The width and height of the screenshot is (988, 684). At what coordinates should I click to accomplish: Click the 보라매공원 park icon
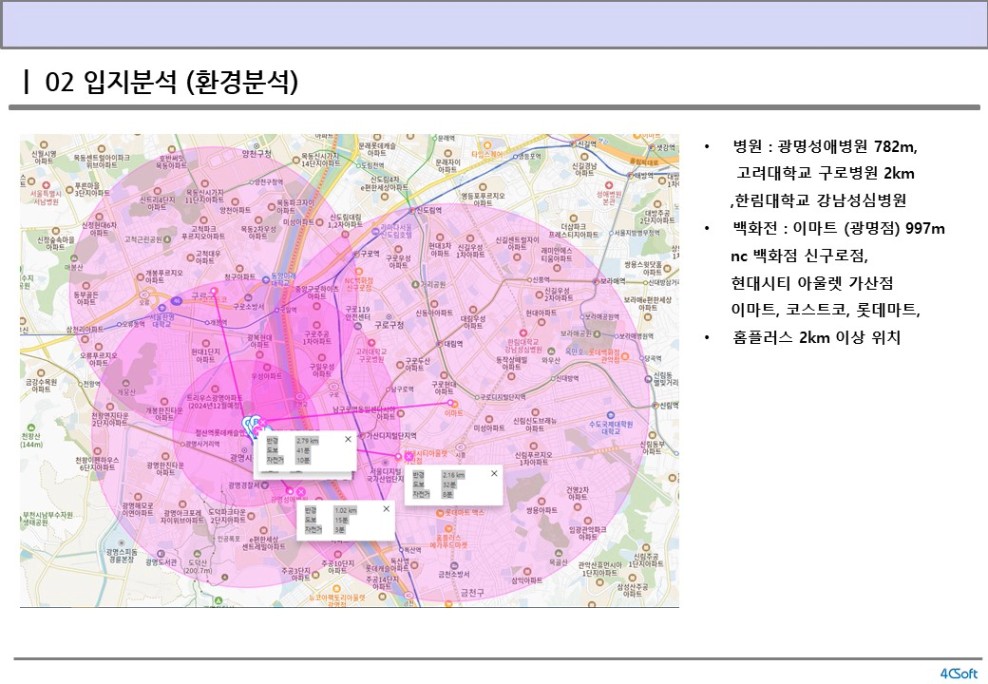596,333
